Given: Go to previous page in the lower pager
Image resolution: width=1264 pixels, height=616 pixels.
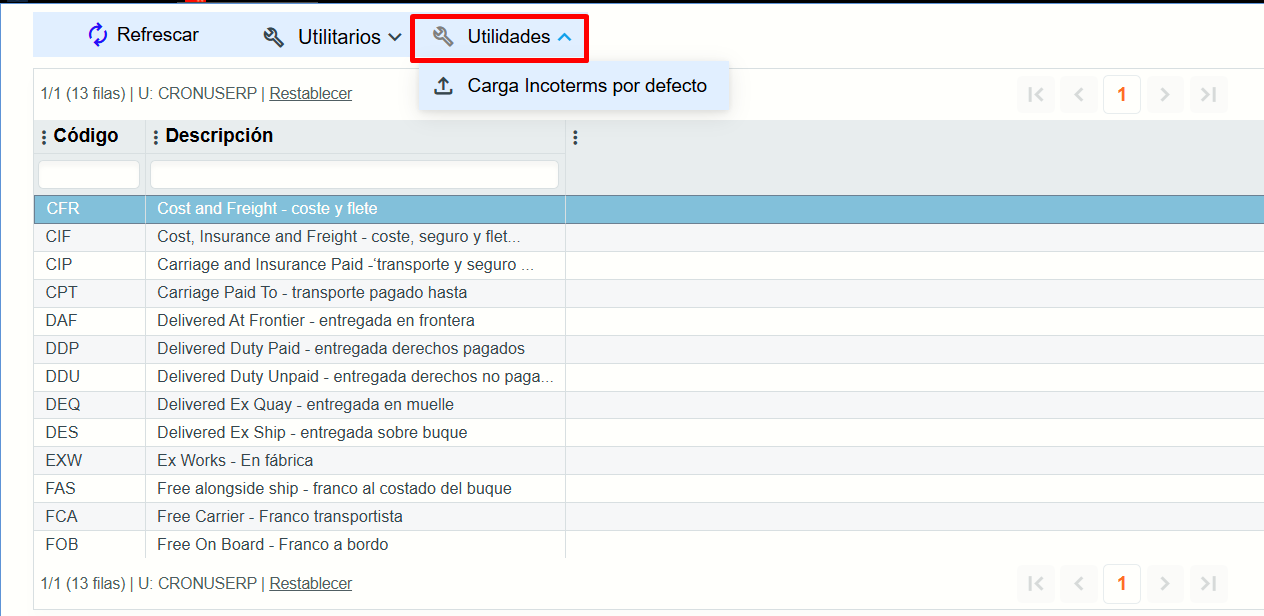Looking at the screenshot, I should (x=1079, y=583).
